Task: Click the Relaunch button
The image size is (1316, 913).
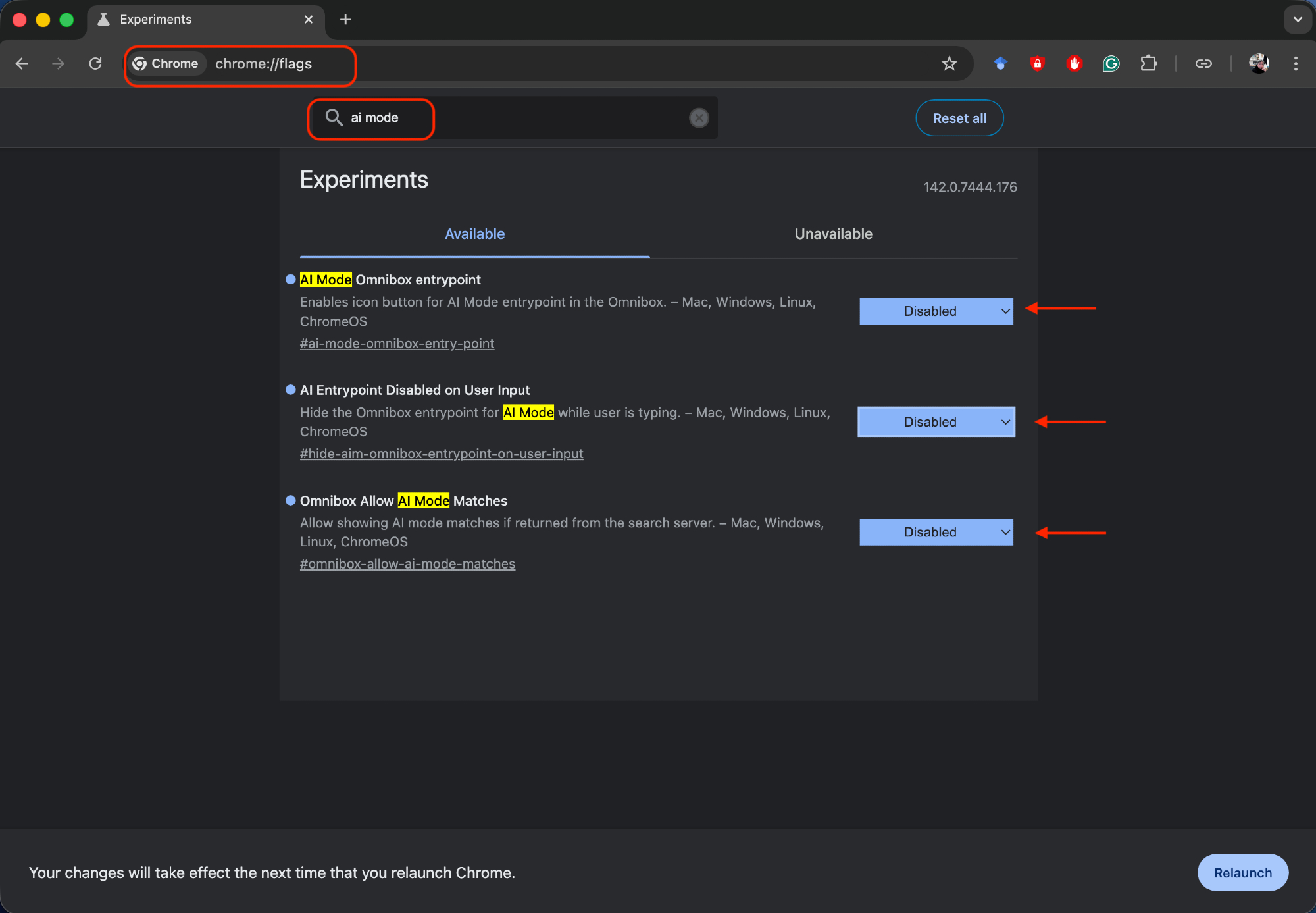Action: [1242, 873]
